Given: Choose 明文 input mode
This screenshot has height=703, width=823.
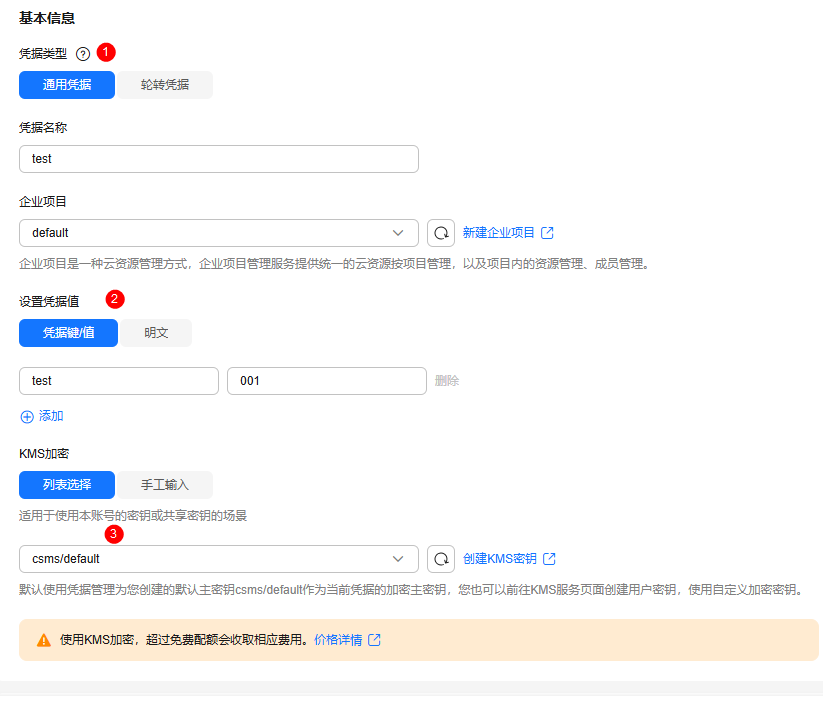Looking at the screenshot, I should coord(156,333).
